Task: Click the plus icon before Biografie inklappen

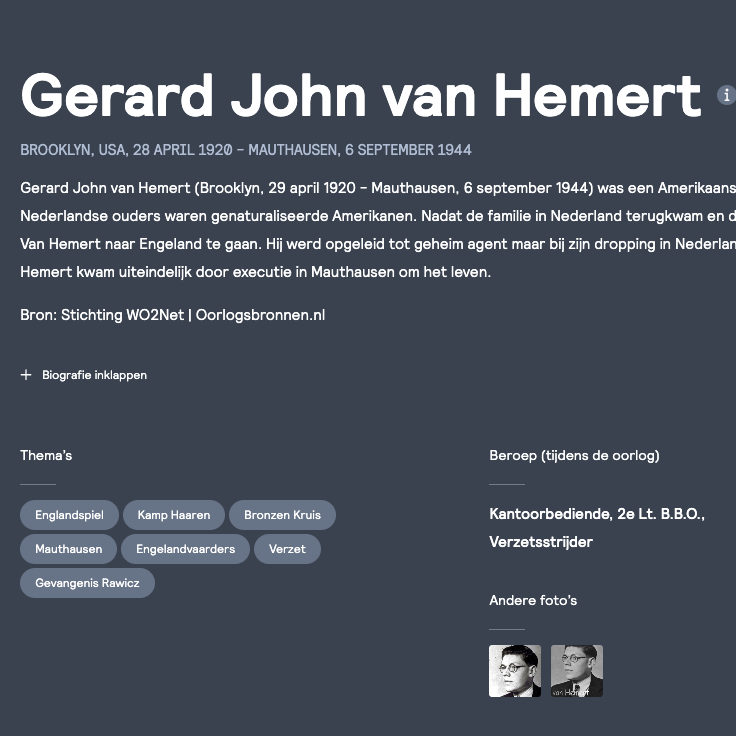Action: [x=26, y=375]
